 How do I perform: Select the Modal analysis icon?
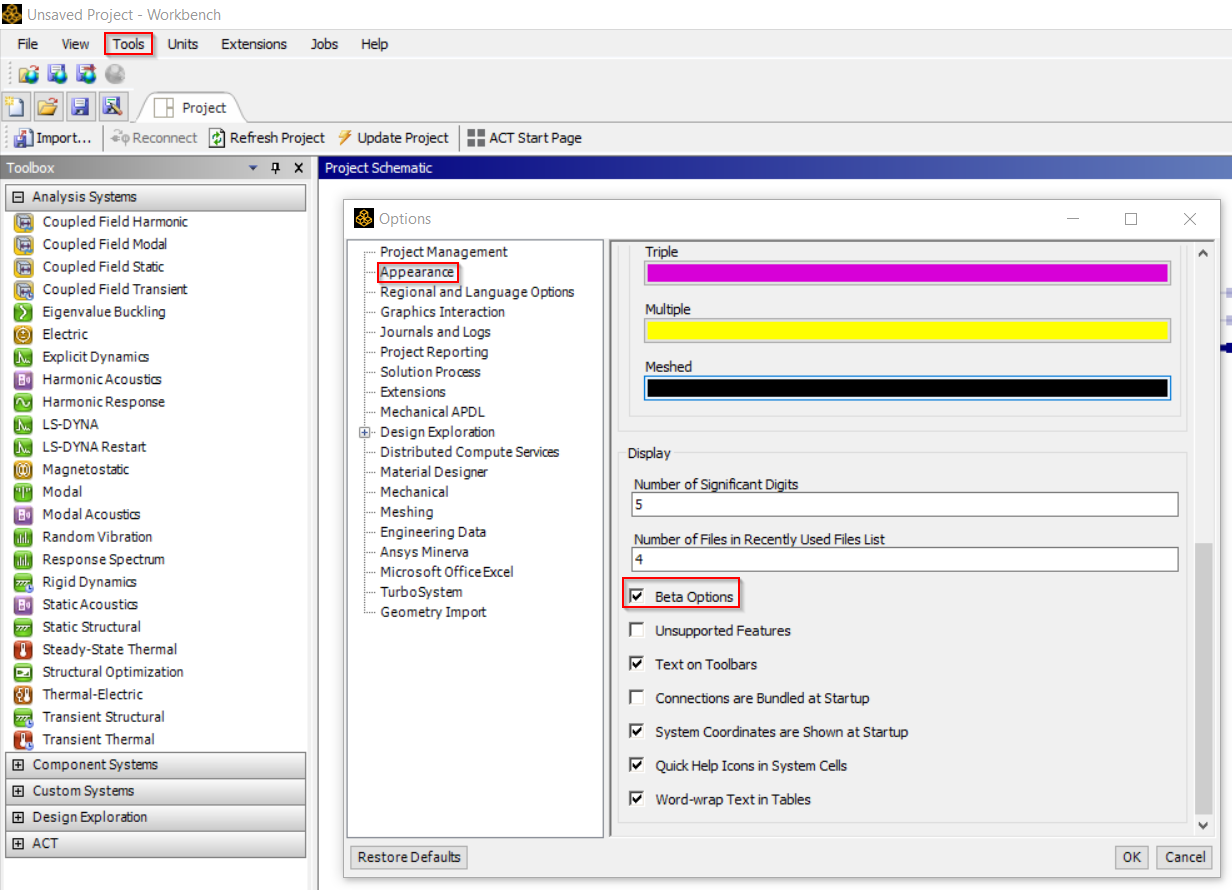(x=24, y=492)
